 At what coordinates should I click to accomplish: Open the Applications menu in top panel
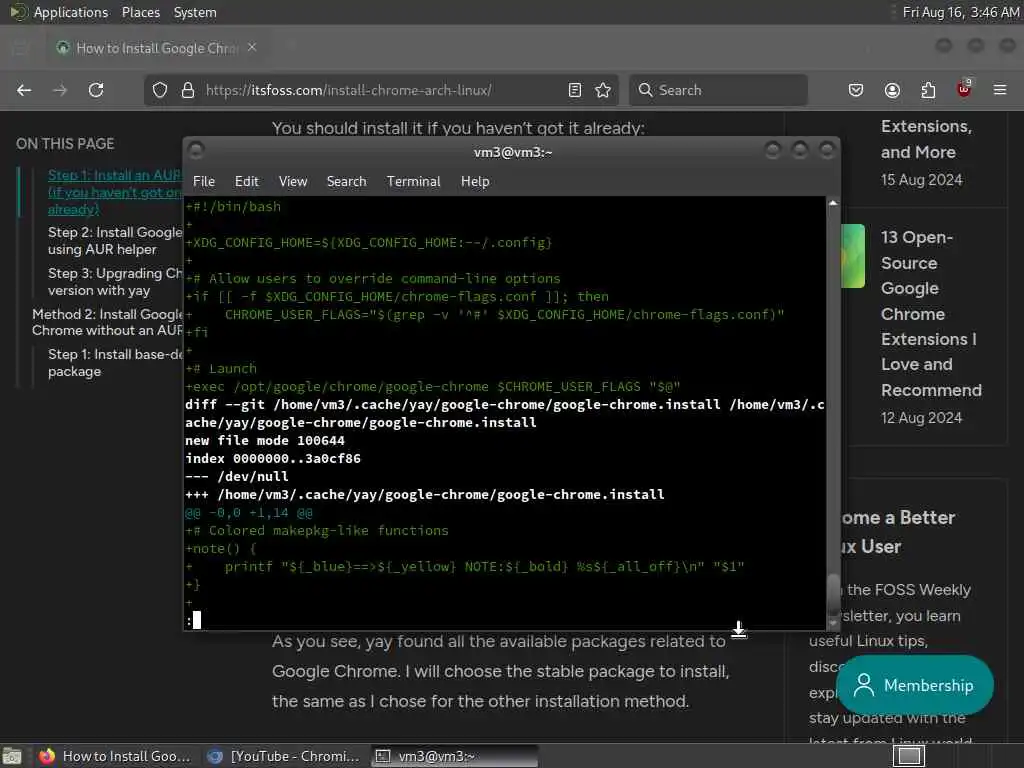[71, 12]
